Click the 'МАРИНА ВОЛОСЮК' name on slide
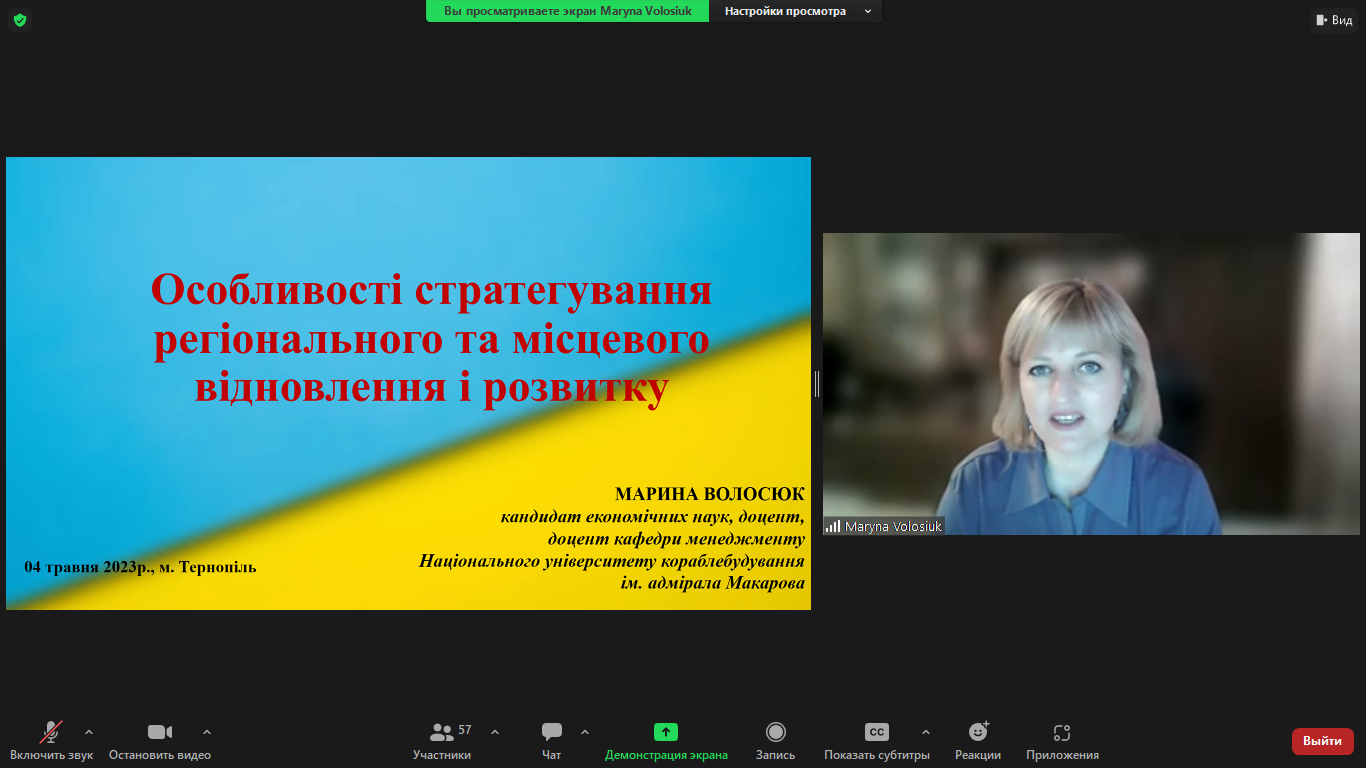This screenshot has height=768, width=1366. [710, 495]
